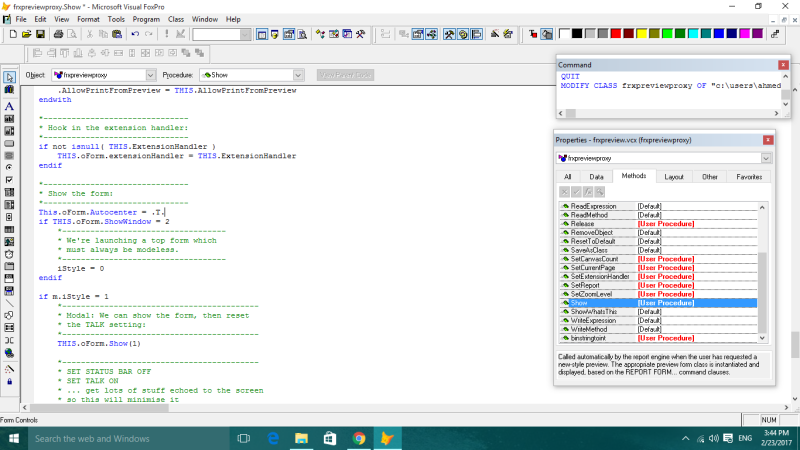The height and width of the screenshot is (450, 800).
Task: Choose the Timer control tool
Action: pos(9,254)
